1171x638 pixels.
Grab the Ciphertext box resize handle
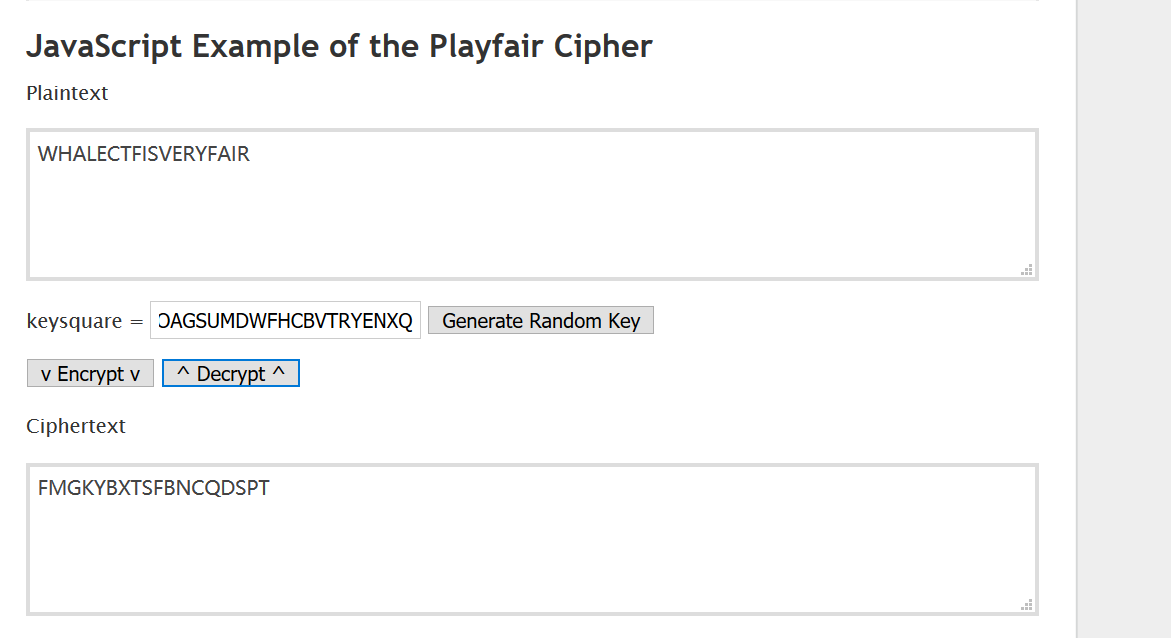(1026, 604)
